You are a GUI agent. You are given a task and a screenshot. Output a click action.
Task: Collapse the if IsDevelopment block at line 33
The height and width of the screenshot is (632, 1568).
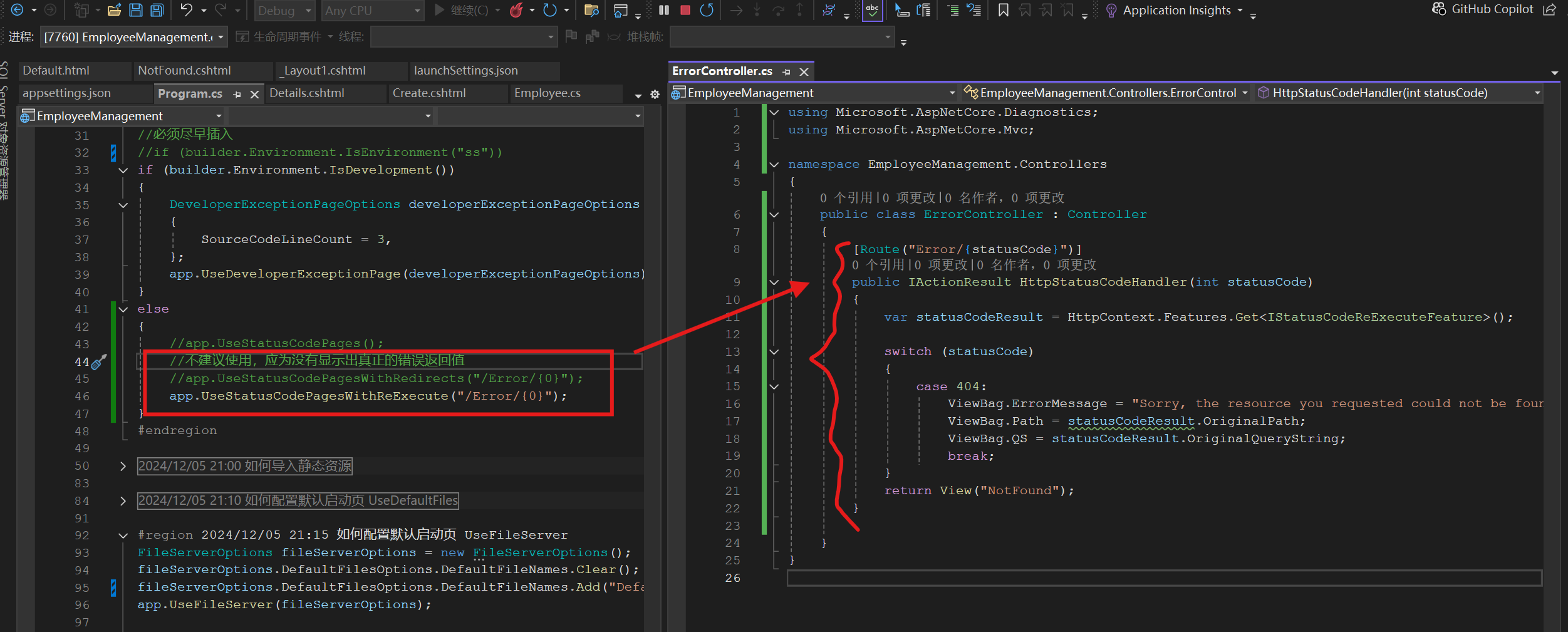coord(123,170)
